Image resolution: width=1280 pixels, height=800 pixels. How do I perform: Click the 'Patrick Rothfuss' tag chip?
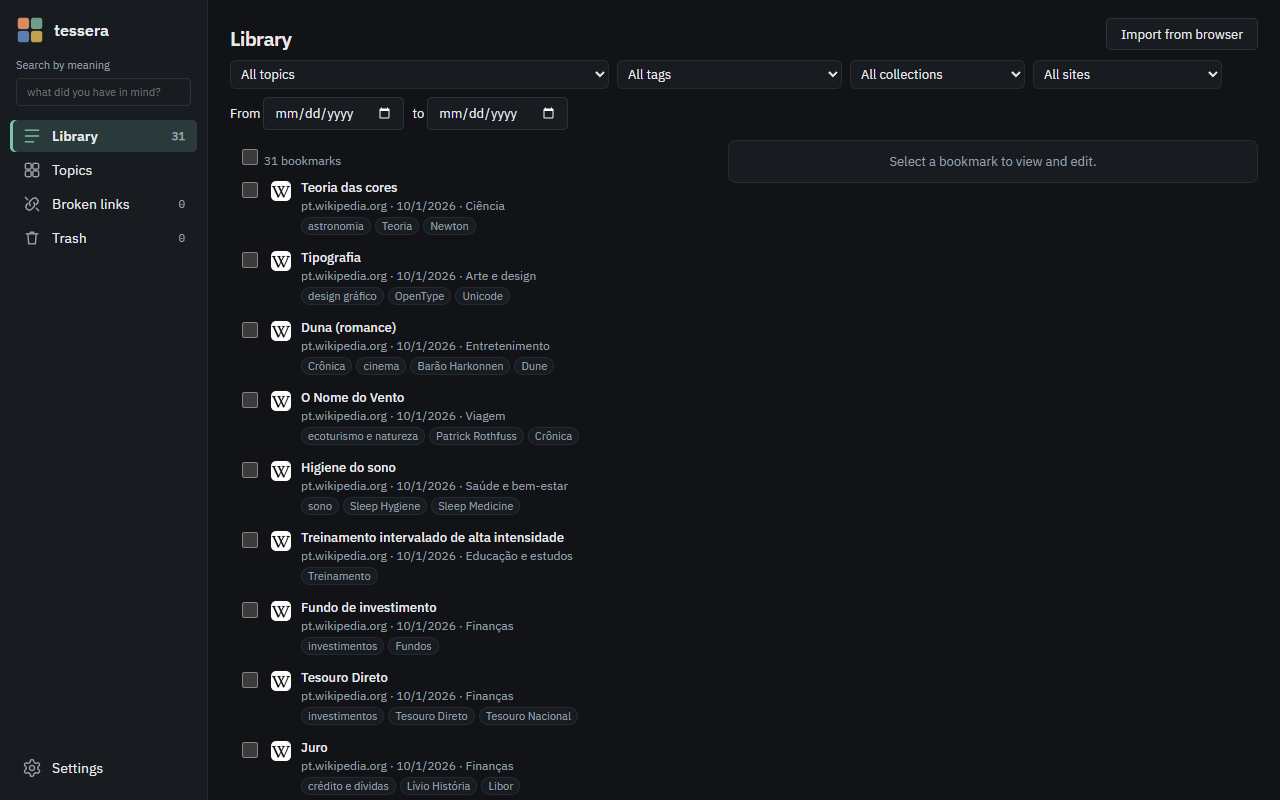coord(476,436)
